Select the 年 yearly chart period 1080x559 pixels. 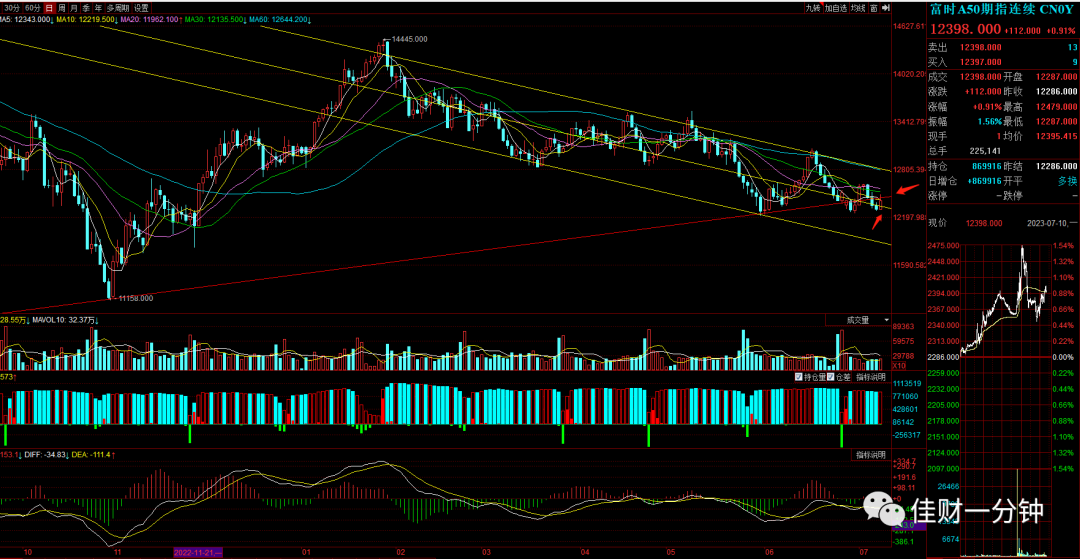tap(98, 8)
